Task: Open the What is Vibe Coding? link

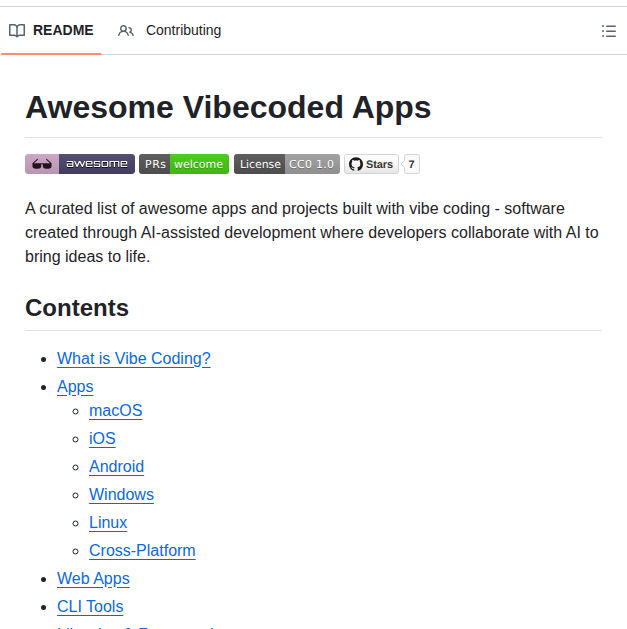Action: click(134, 358)
